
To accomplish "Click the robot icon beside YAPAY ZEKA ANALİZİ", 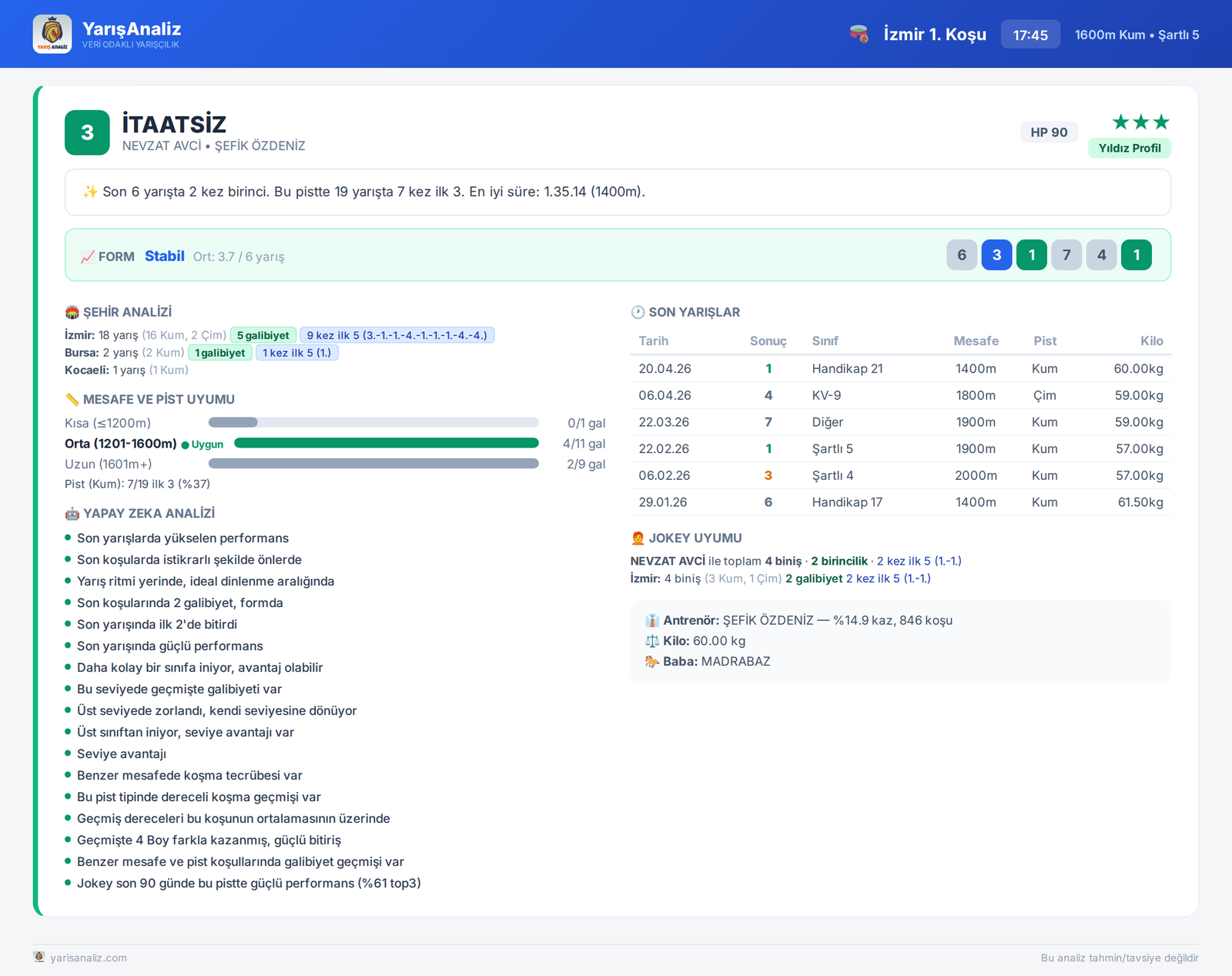I will (x=72, y=513).
